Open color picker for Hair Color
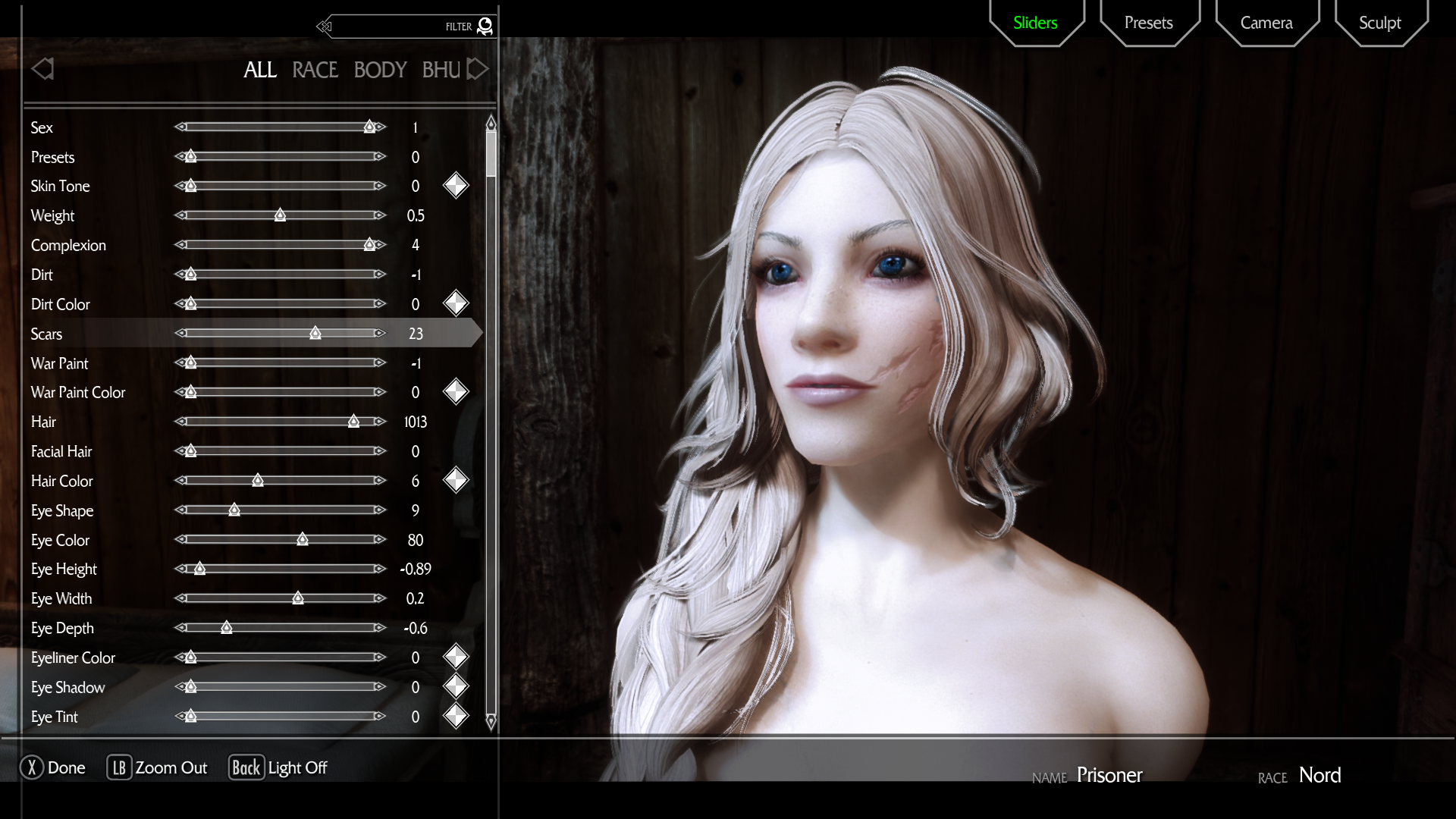 [x=456, y=480]
